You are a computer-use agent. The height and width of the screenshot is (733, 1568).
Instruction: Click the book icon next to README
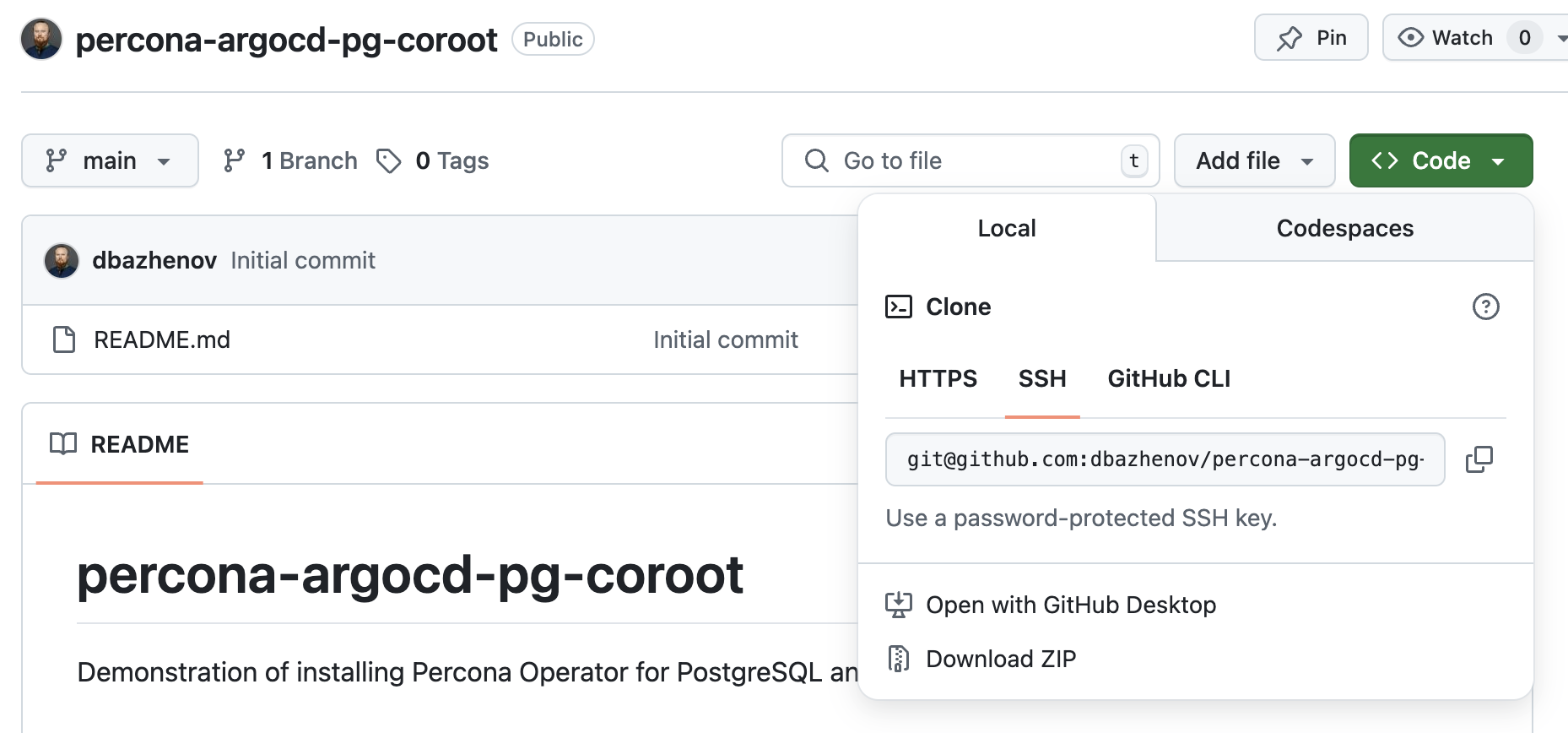click(63, 444)
